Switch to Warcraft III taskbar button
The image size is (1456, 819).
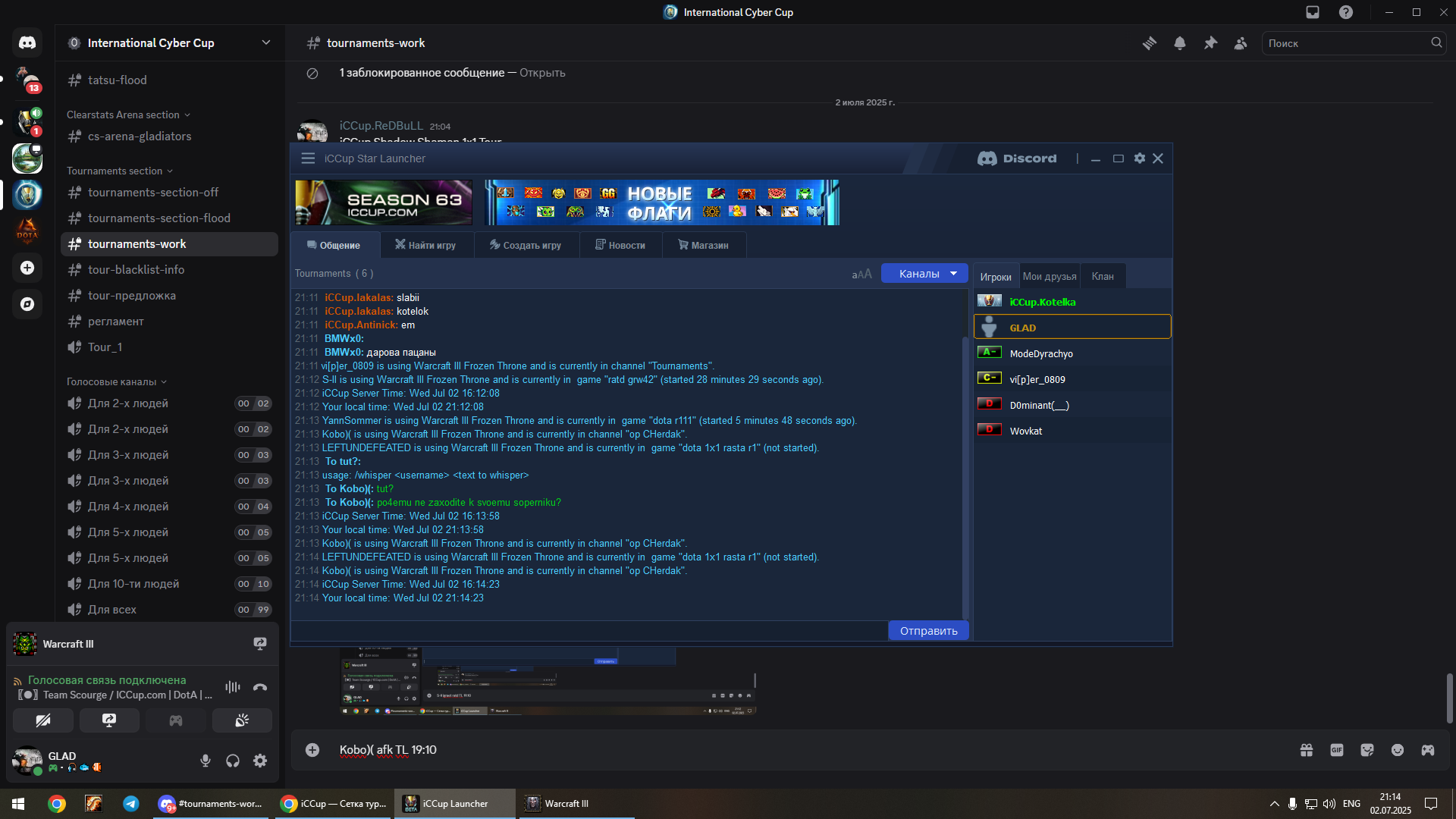pos(576,804)
